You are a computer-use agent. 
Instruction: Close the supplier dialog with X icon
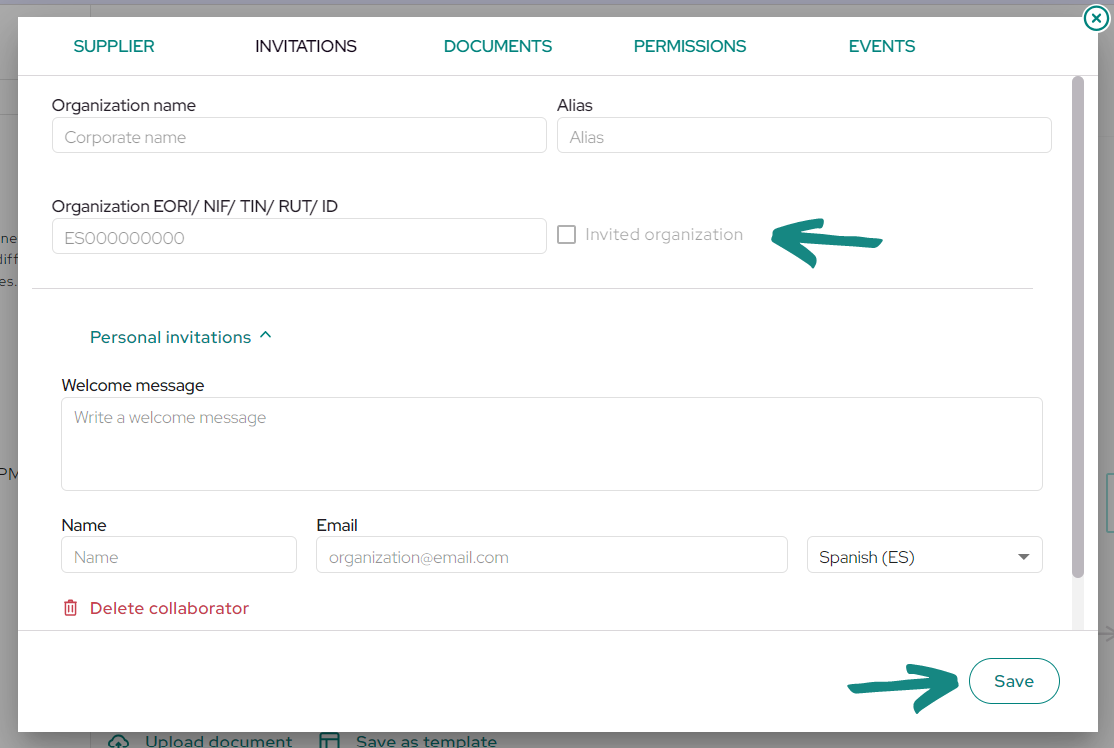[1096, 18]
